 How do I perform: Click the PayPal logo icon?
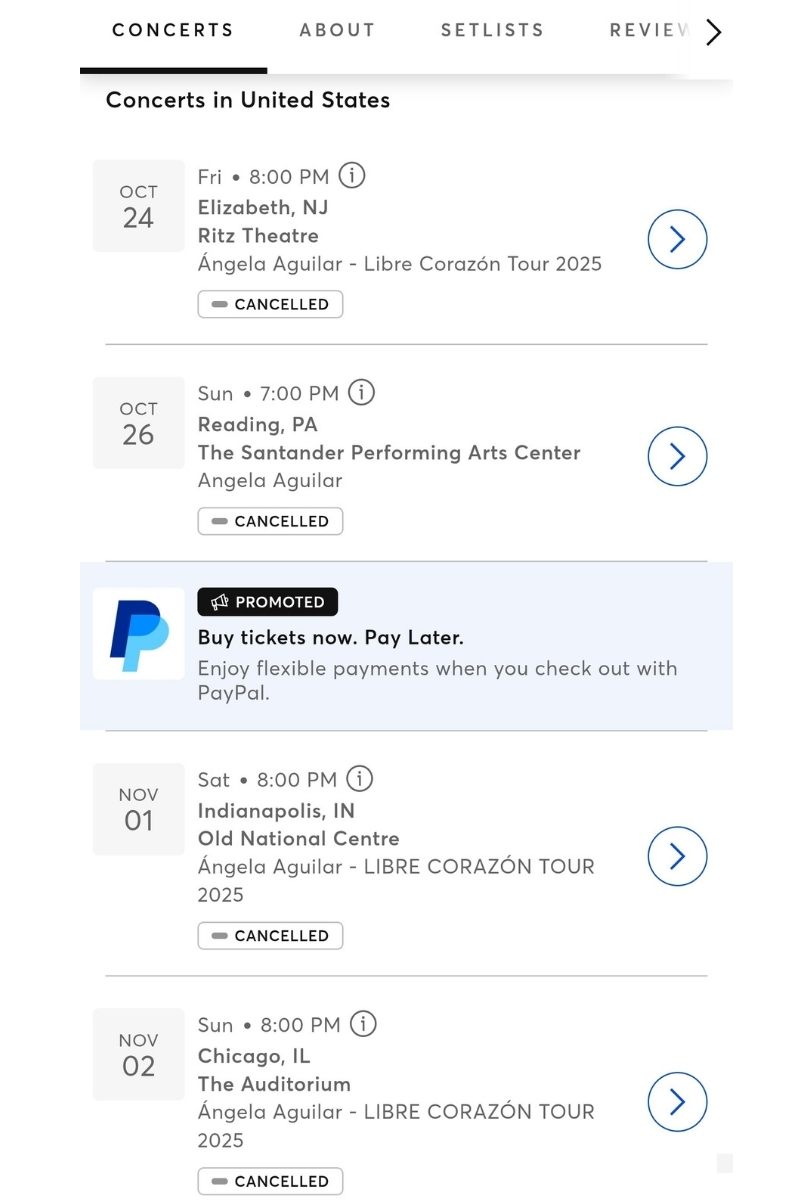pyautogui.click(x=139, y=634)
